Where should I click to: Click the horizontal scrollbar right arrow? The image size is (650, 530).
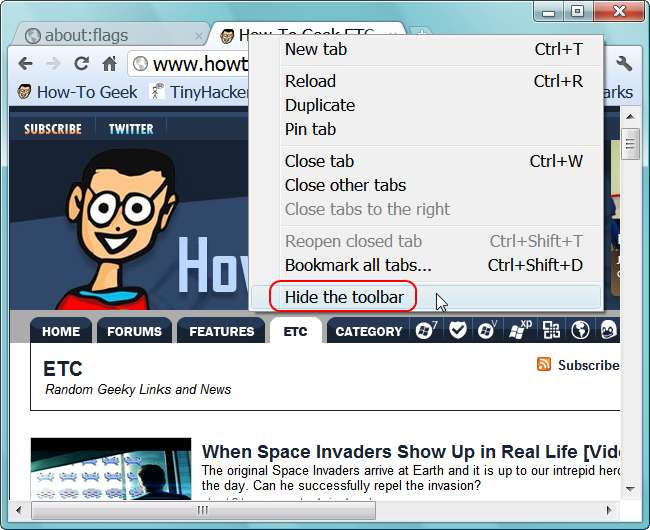609,510
